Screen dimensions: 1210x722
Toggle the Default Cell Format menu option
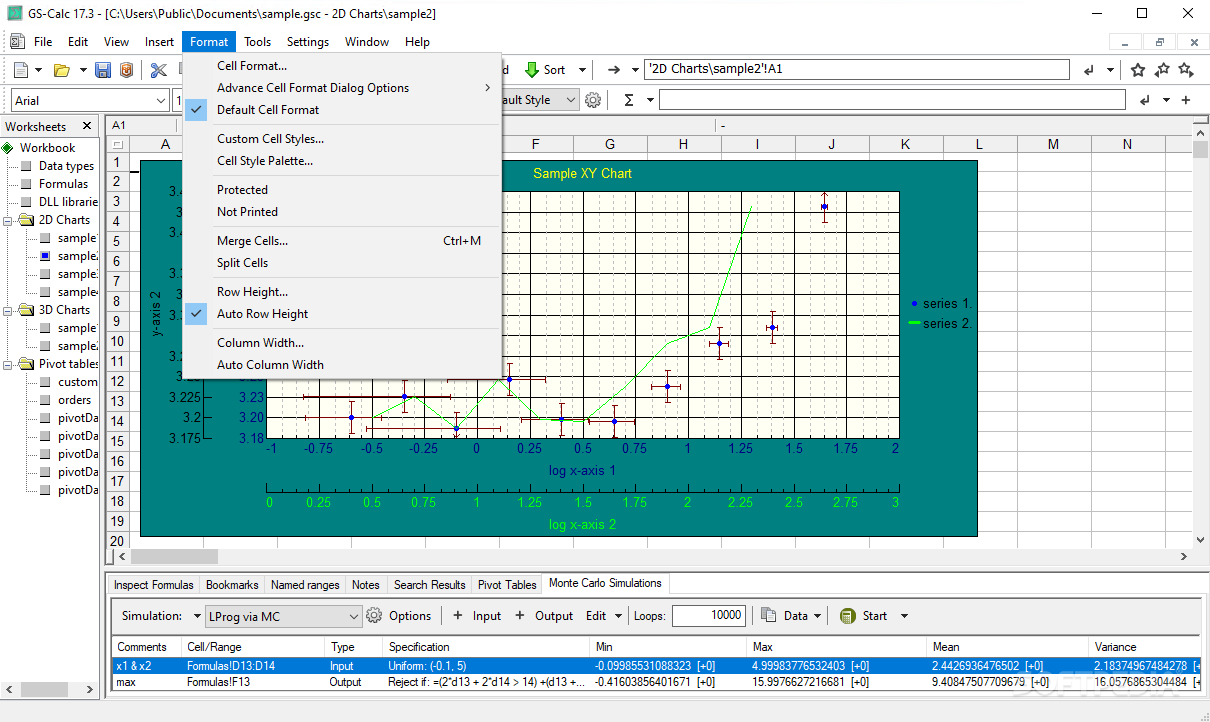pyautogui.click(x=341, y=110)
